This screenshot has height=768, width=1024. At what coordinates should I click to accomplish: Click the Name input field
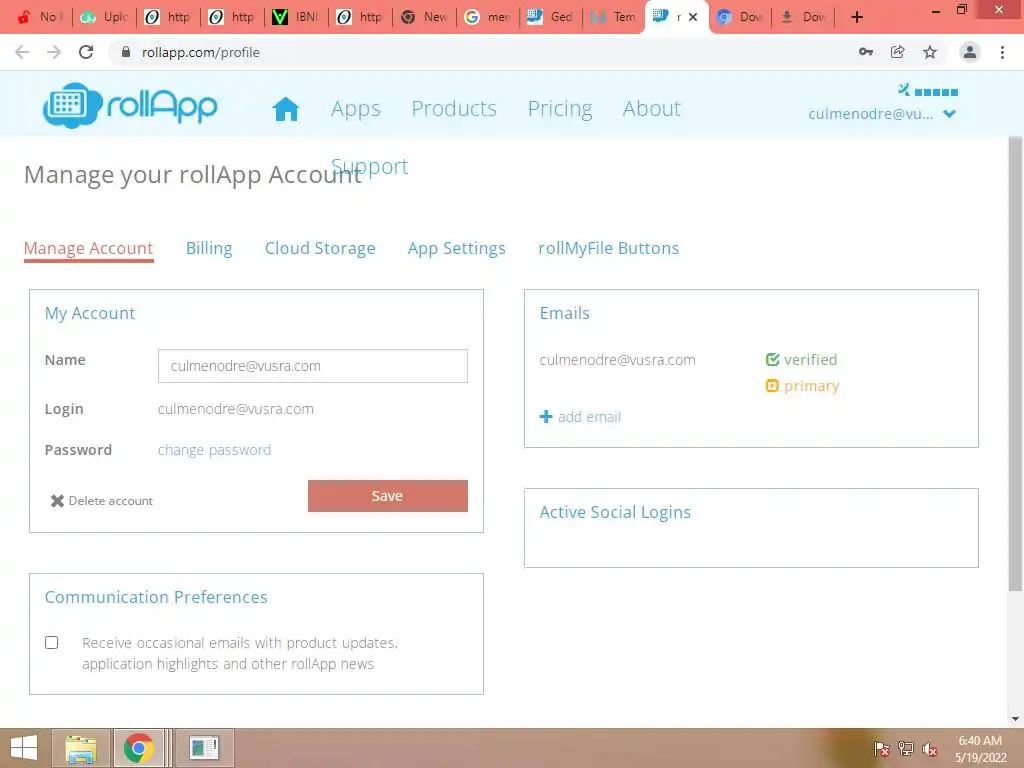coord(313,366)
